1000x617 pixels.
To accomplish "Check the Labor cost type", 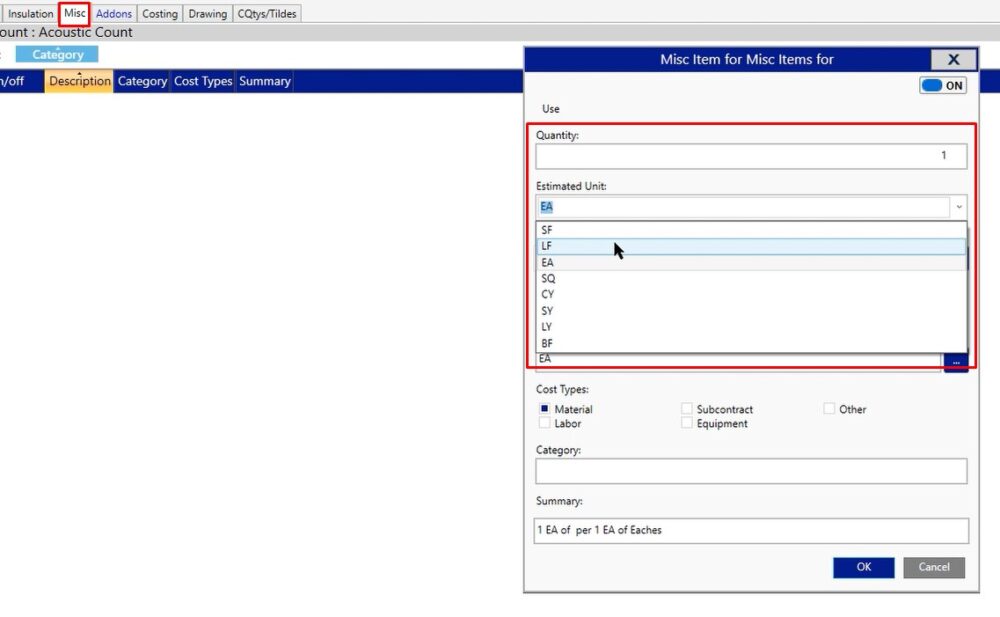I will click(545, 423).
